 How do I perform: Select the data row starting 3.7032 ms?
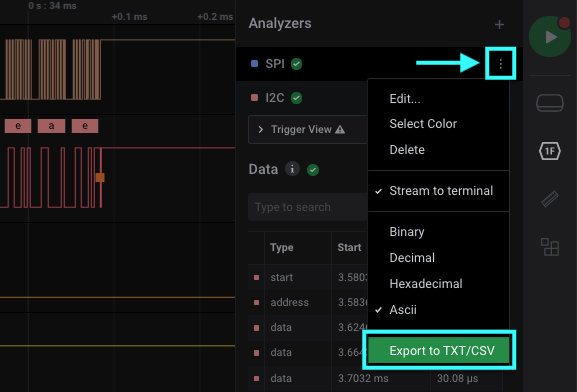tap(375, 378)
